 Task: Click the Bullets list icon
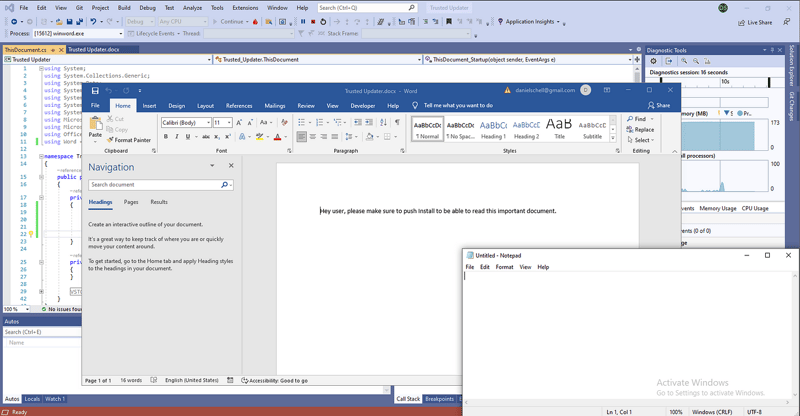[302, 123]
